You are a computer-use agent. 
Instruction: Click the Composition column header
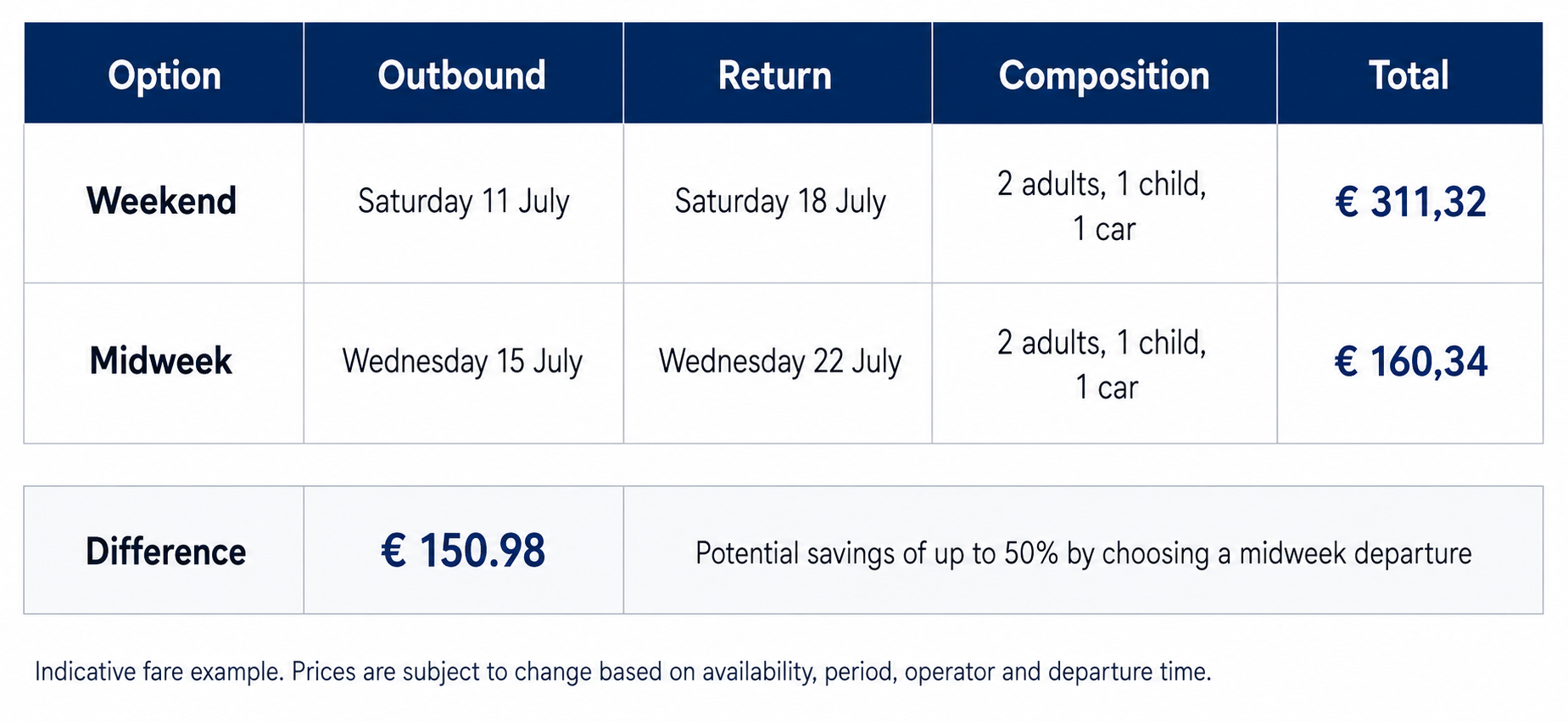tap(1104, 76)
